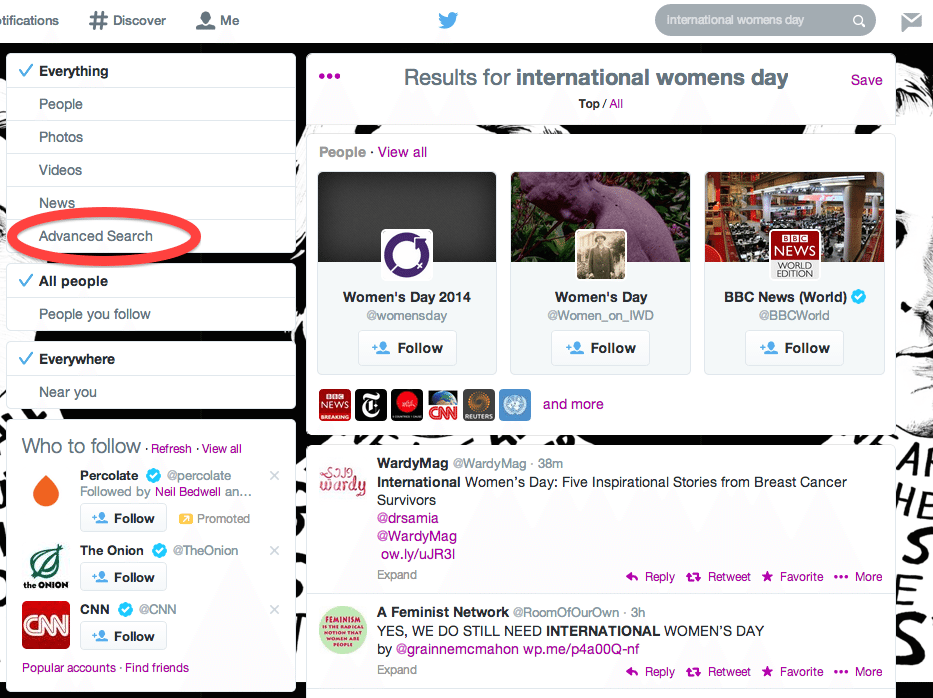Screen dimensions: 933x698
Task: Filter results by People
Action: point(151,104)
